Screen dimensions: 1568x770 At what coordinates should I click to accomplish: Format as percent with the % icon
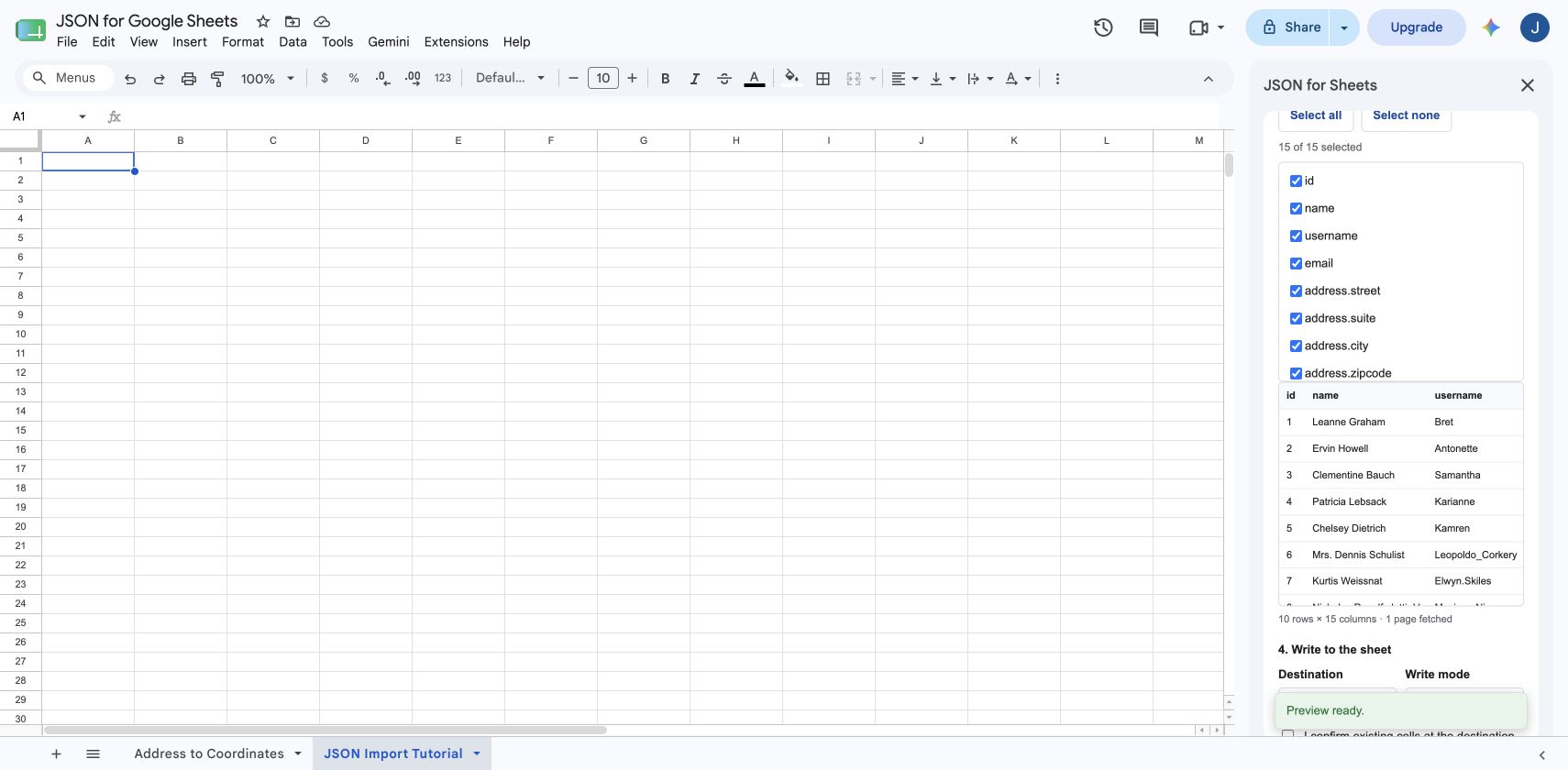coord(354,79)
